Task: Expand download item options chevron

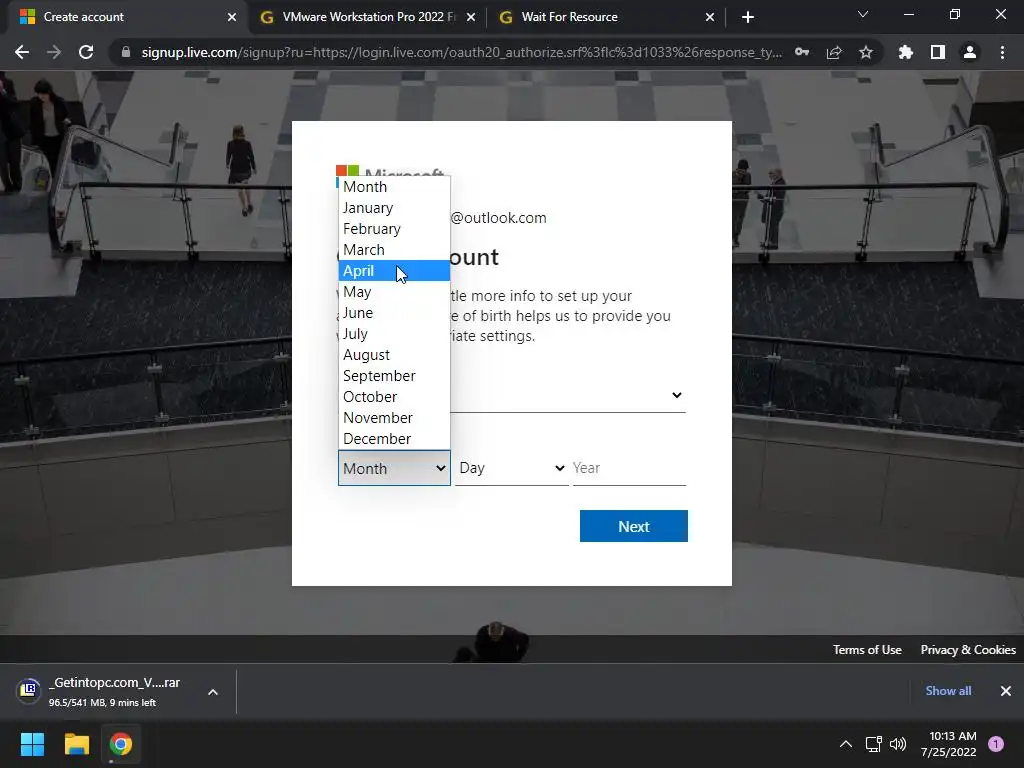Action: (x=213, y=692)
